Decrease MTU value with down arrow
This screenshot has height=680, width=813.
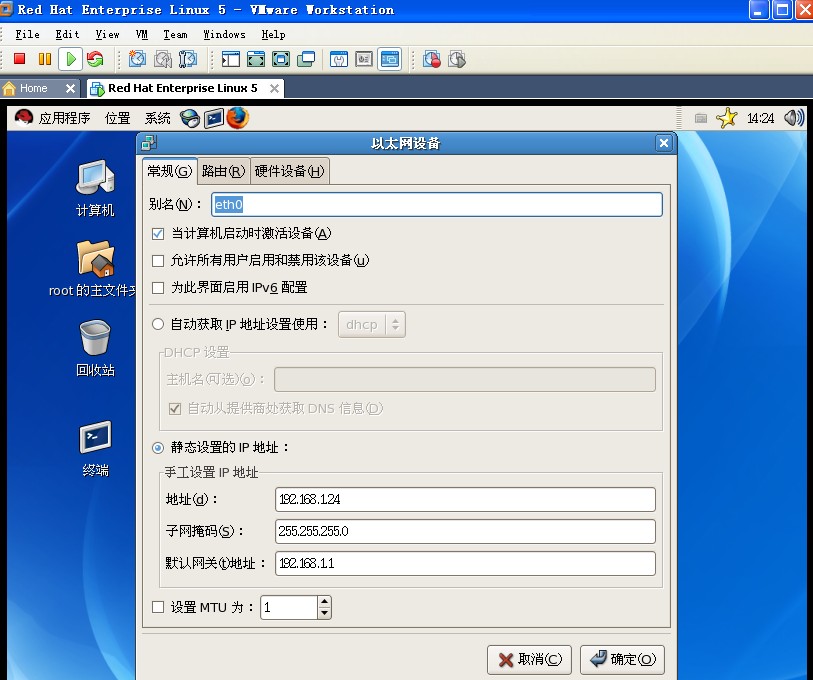click(325, 613)
